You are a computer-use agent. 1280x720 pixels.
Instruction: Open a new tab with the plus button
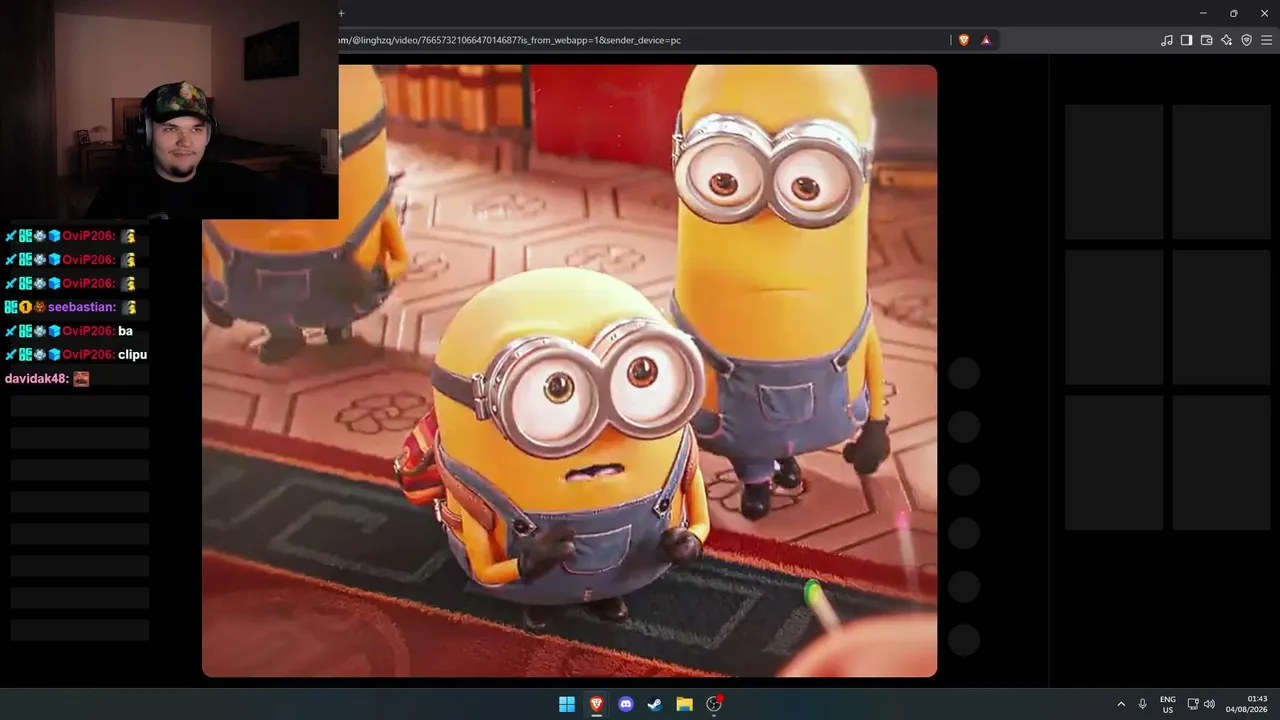tap(341, 13)
